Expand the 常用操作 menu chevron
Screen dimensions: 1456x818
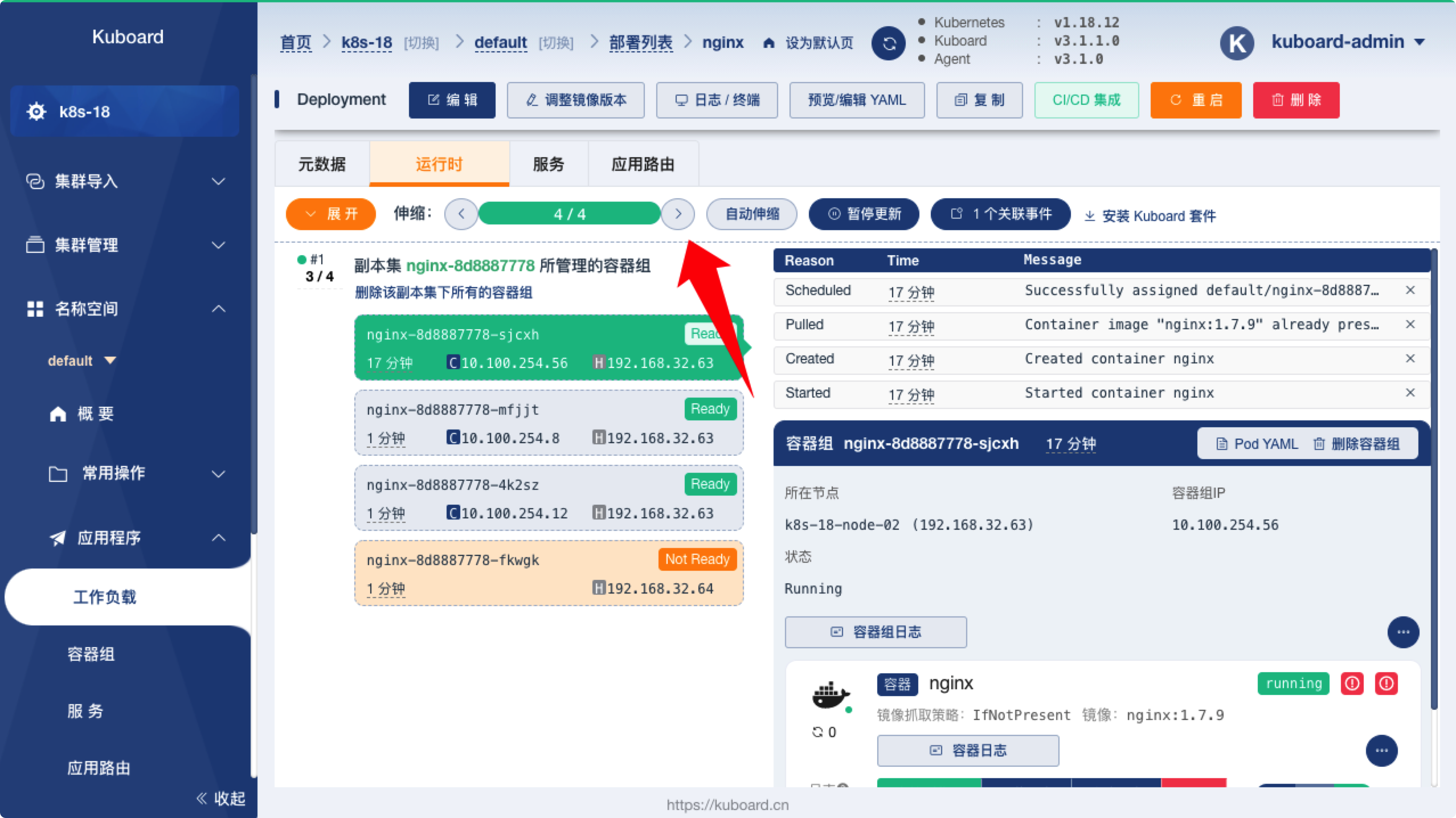(219, 474)
